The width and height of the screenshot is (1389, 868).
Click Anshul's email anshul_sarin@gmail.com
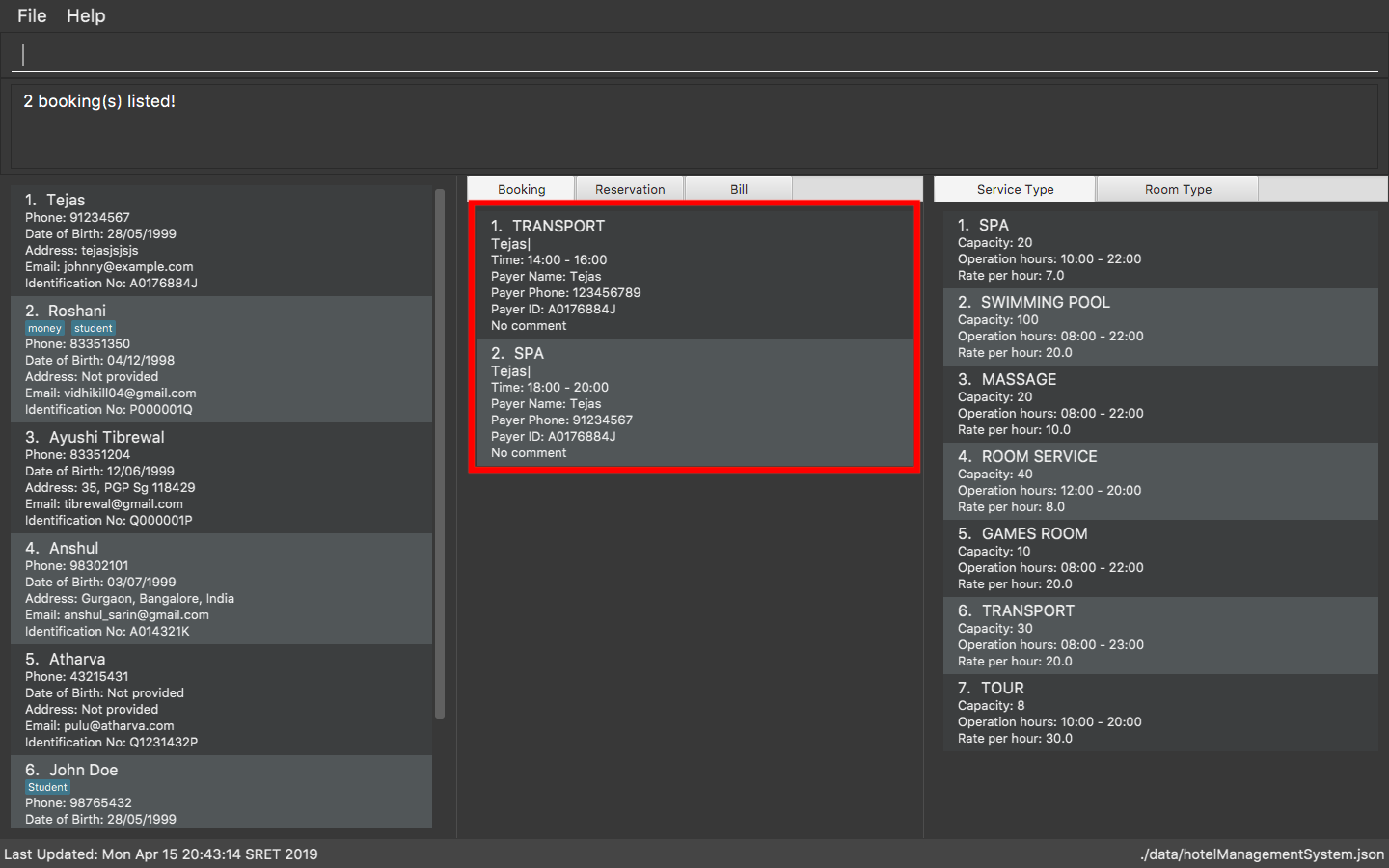pos(117,614)
